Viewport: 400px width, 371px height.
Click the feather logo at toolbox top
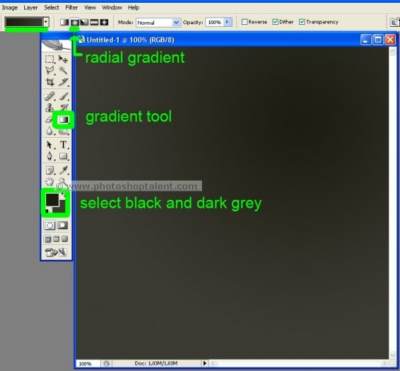tap(56, 45)
